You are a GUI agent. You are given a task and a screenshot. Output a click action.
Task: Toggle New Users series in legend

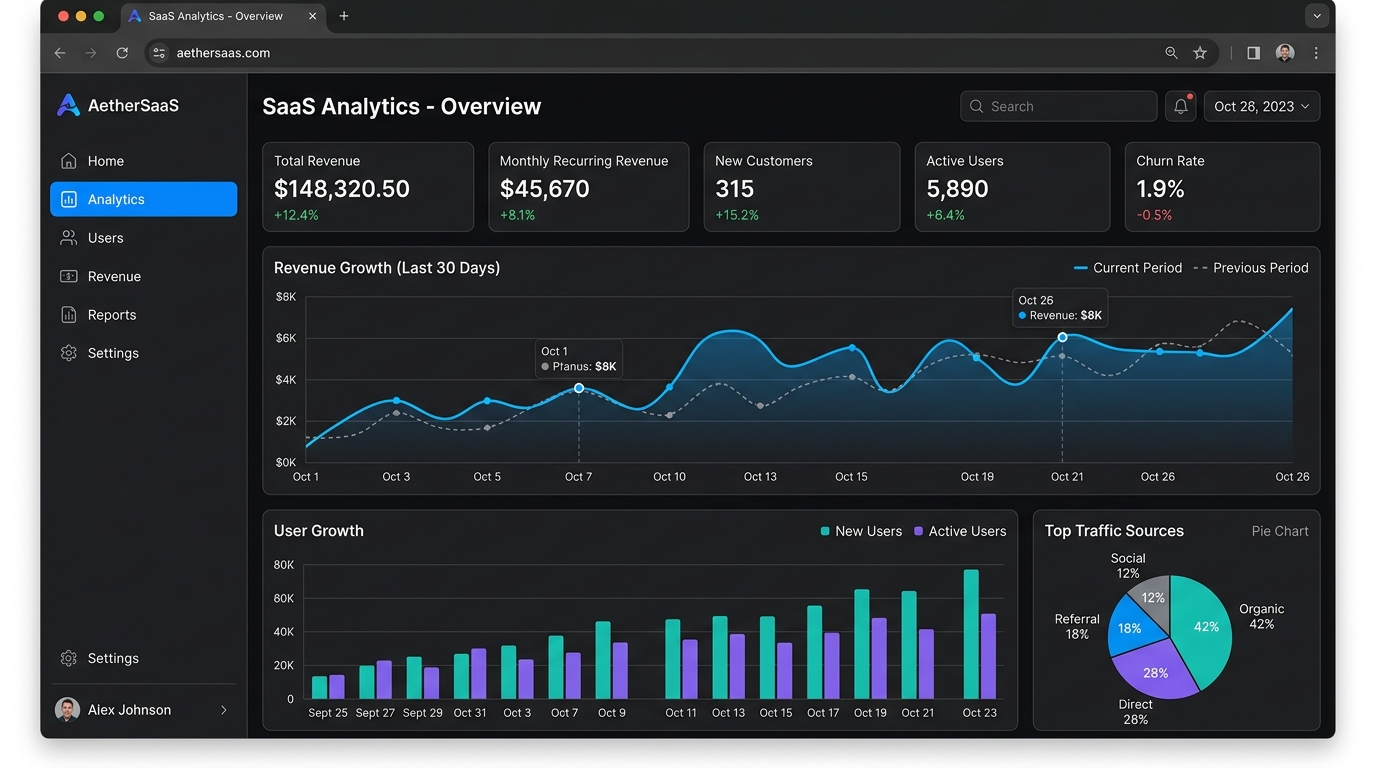(861, 531)
